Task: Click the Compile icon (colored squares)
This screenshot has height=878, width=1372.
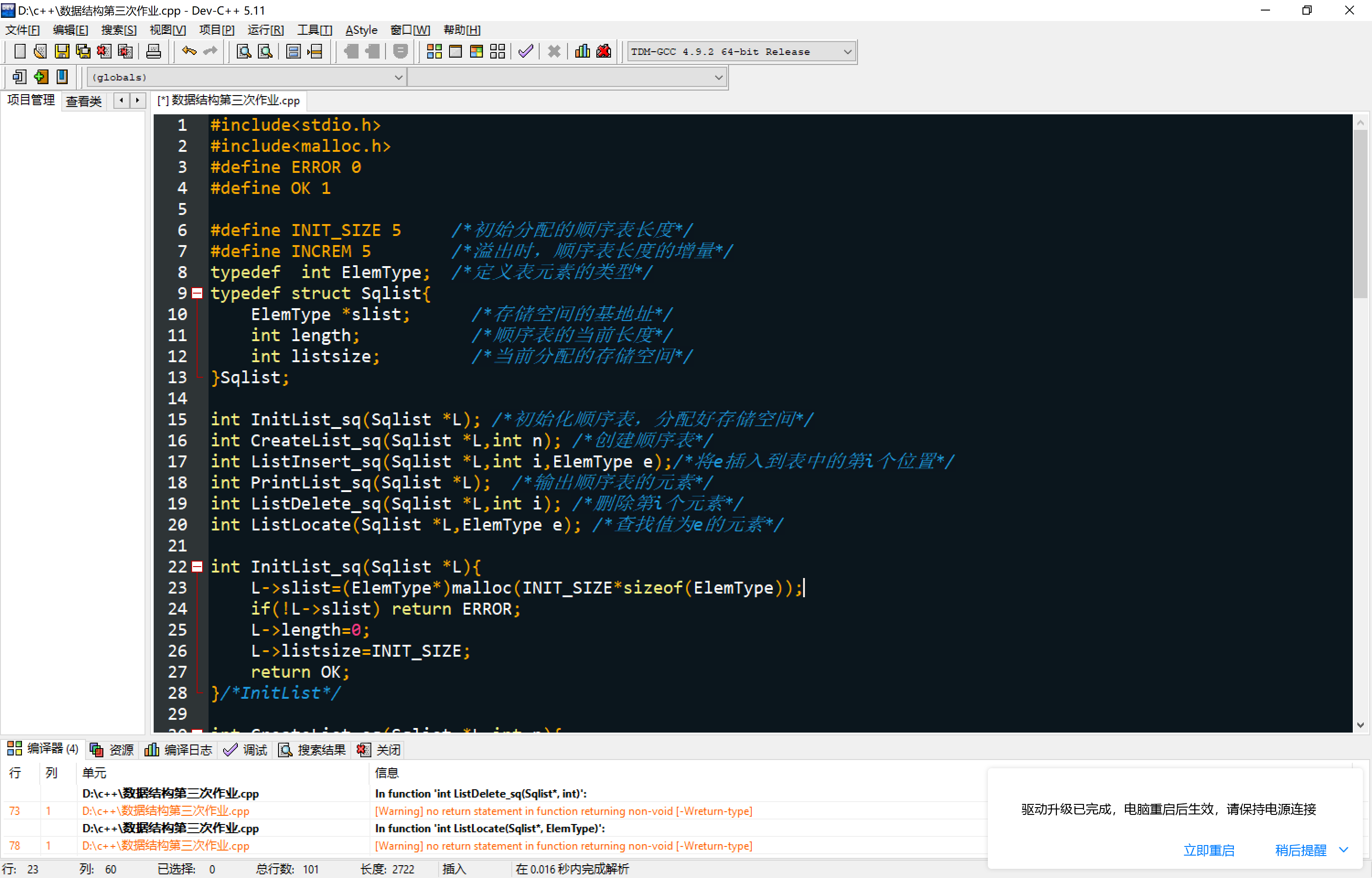Action: [434, 52]
